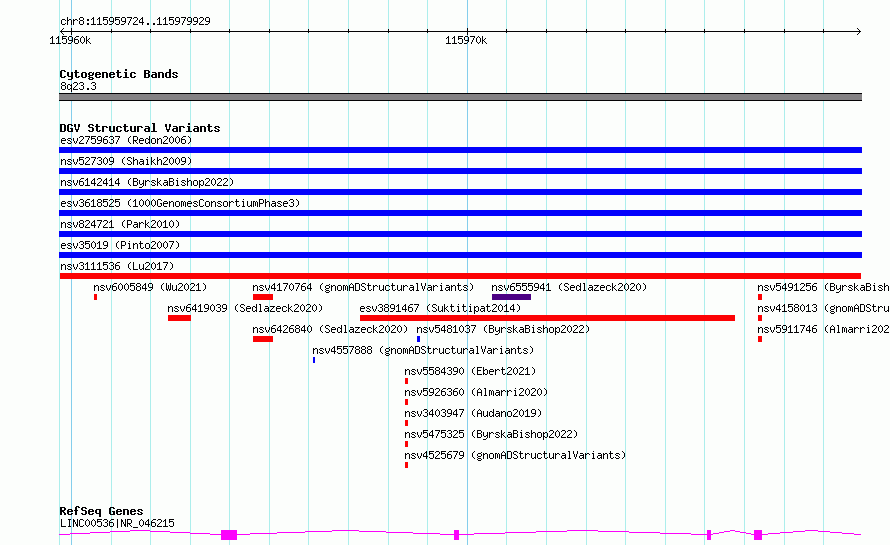Viewport: 890px width, 545px height.
Task: Click the nsv527309 (Shaikh2009) variant label
Action: (x=126, y=161)
